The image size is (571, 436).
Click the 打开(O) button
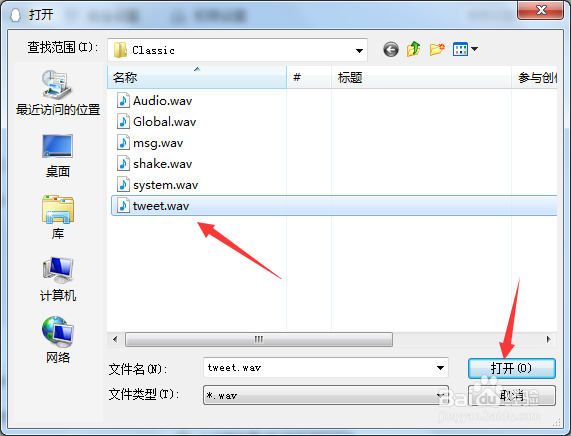point(512,368)
